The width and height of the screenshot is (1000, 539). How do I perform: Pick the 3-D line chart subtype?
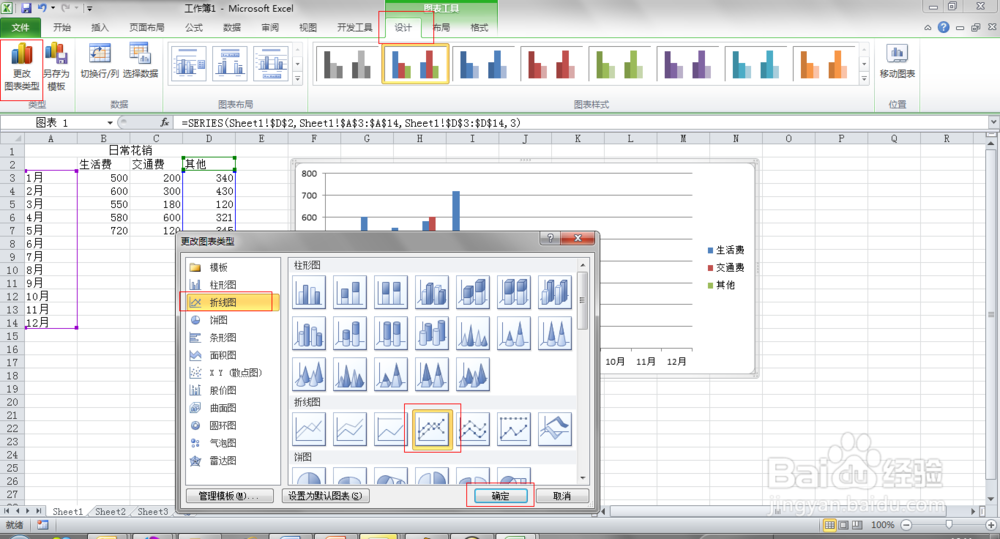click(x=555, y=429)
